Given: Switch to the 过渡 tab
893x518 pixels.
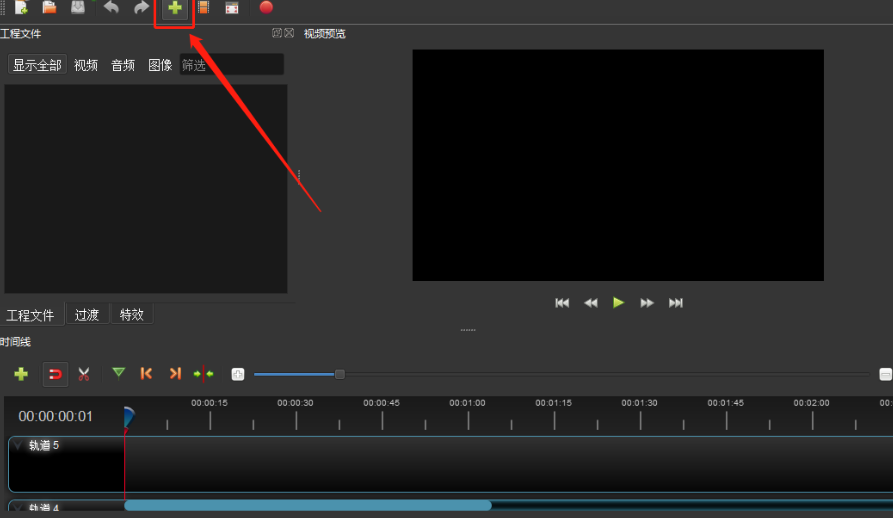Looking at the screenshot, I should [x=87, y=314].
